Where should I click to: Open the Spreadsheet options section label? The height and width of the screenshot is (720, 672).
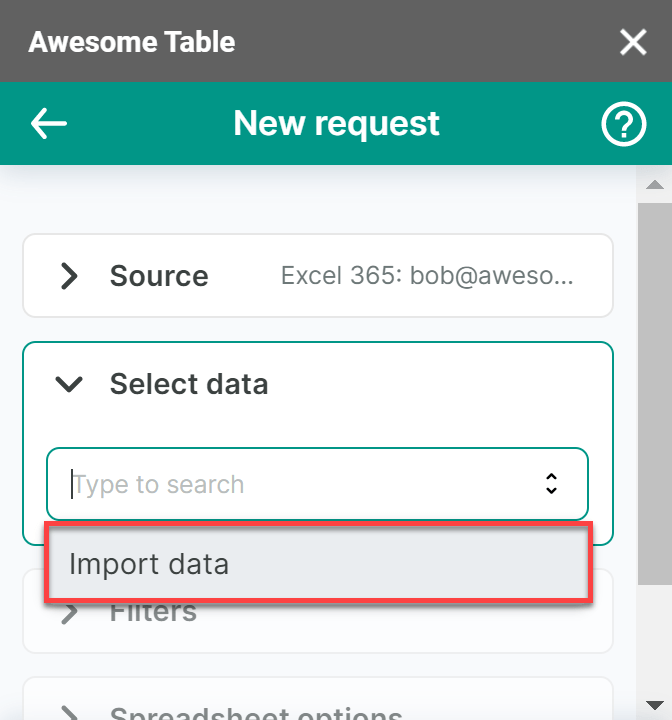256,713
